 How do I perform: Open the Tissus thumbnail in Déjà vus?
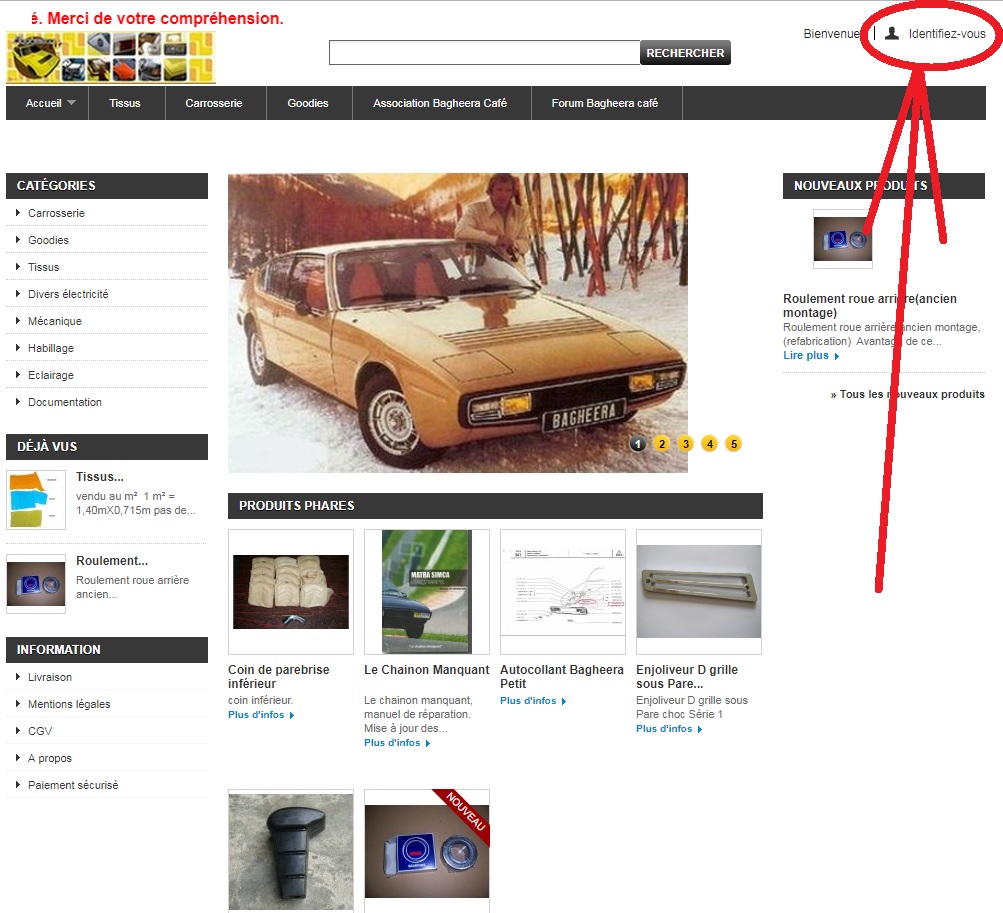coord(36,499)
